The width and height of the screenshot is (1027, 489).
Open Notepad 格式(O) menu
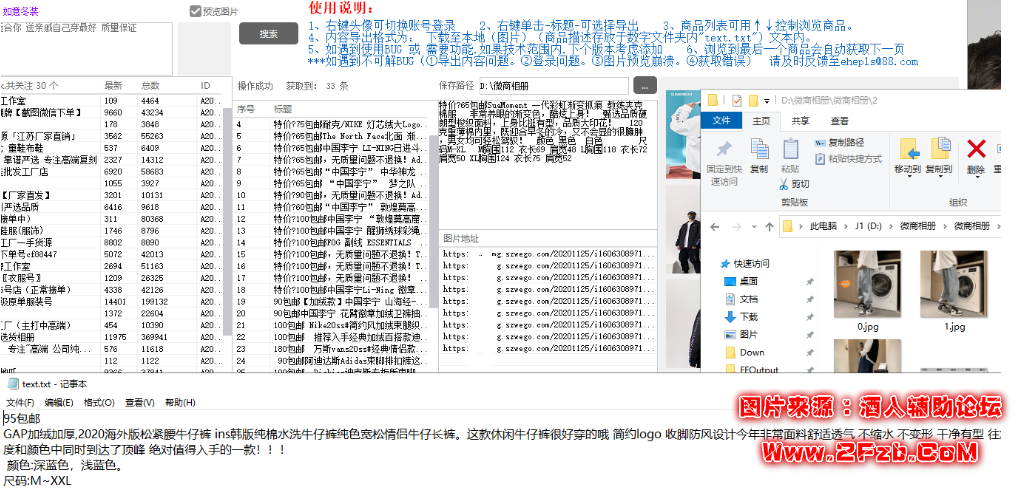click(100, 403)
